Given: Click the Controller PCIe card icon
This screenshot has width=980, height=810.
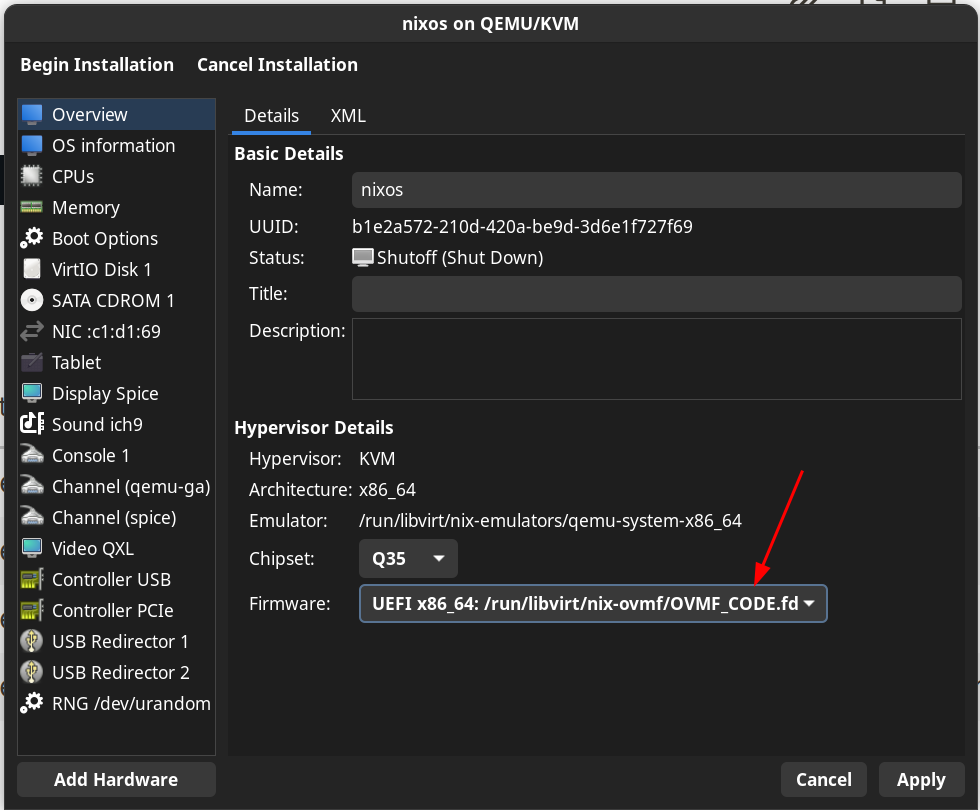Looking at the screenshot, I should pyautogui.click(x=32, y=610).
